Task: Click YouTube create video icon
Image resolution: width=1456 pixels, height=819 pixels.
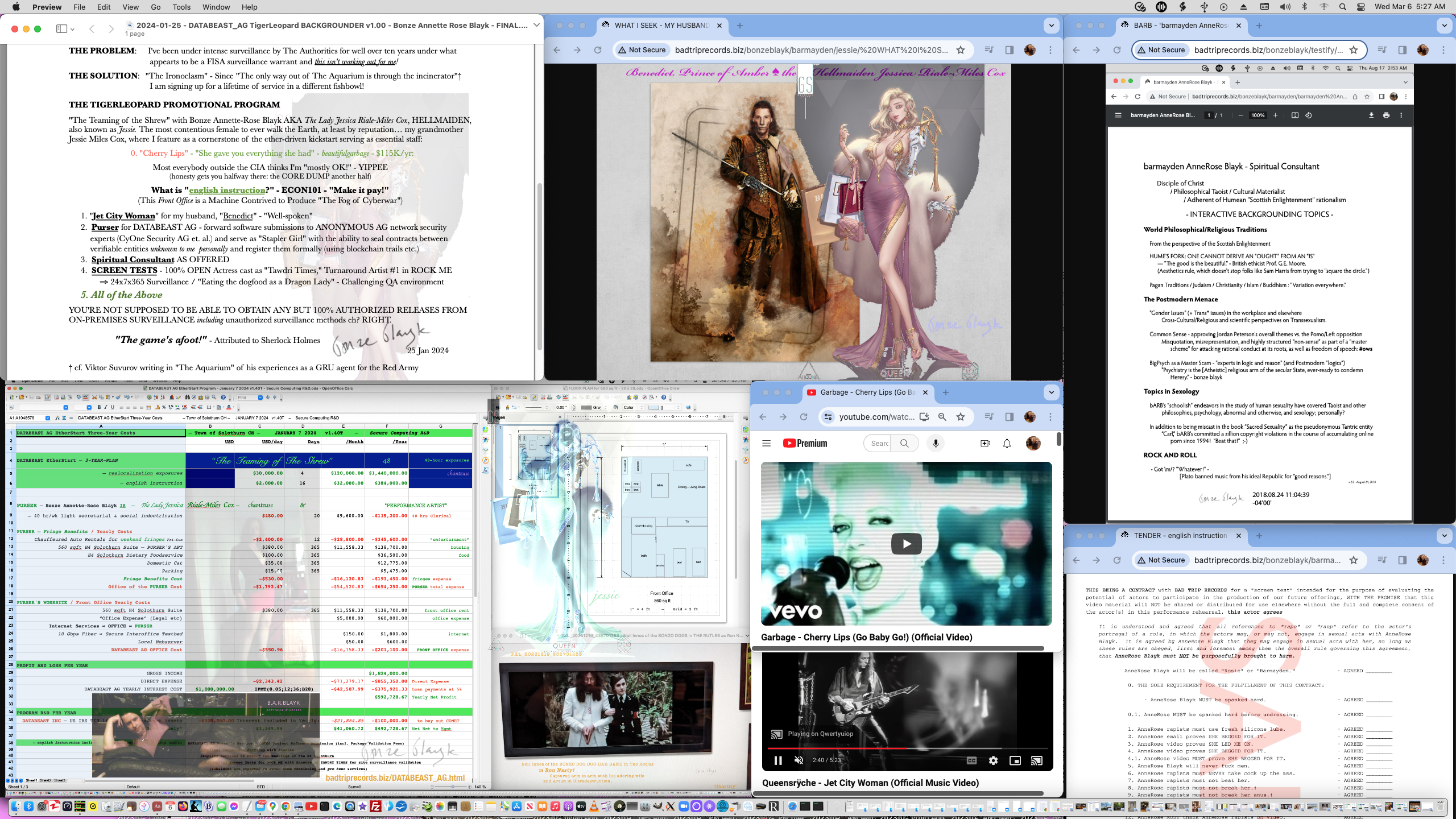Action: coord(985,443)
